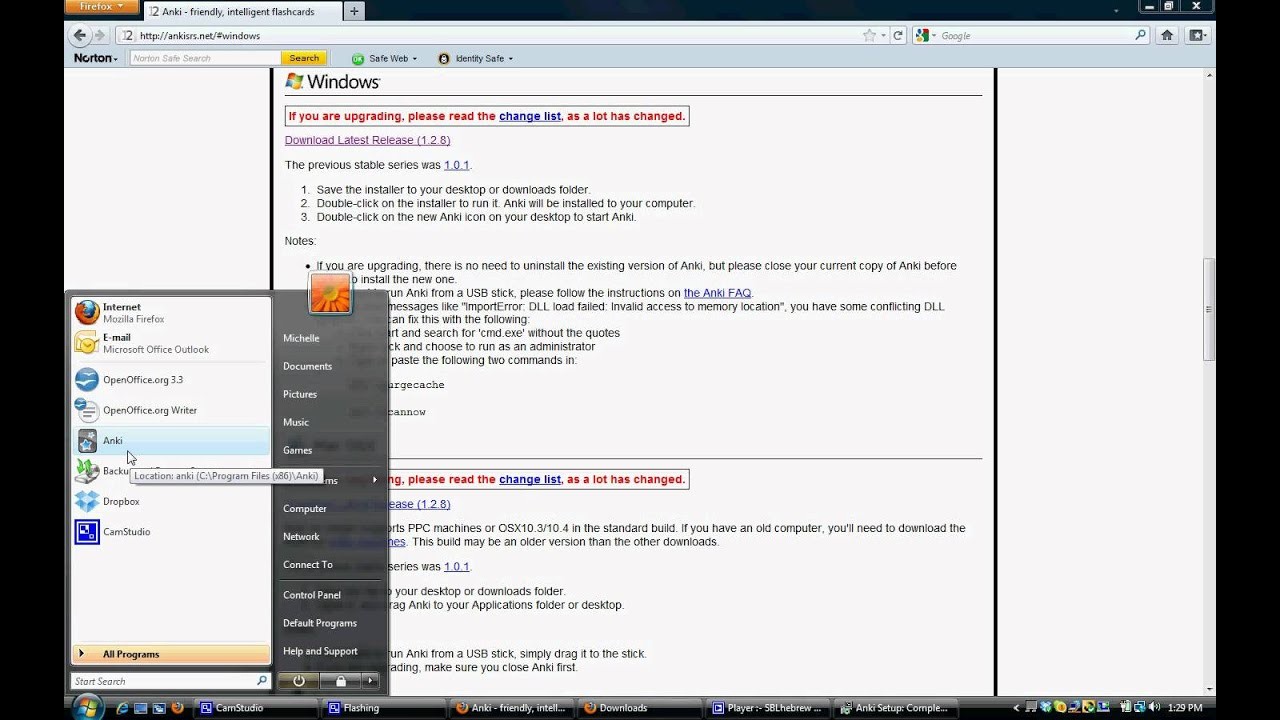Lock the computer using the lock button
Image resolution: width=1280 pixels, height=720 pixels.
pos(340,682)
